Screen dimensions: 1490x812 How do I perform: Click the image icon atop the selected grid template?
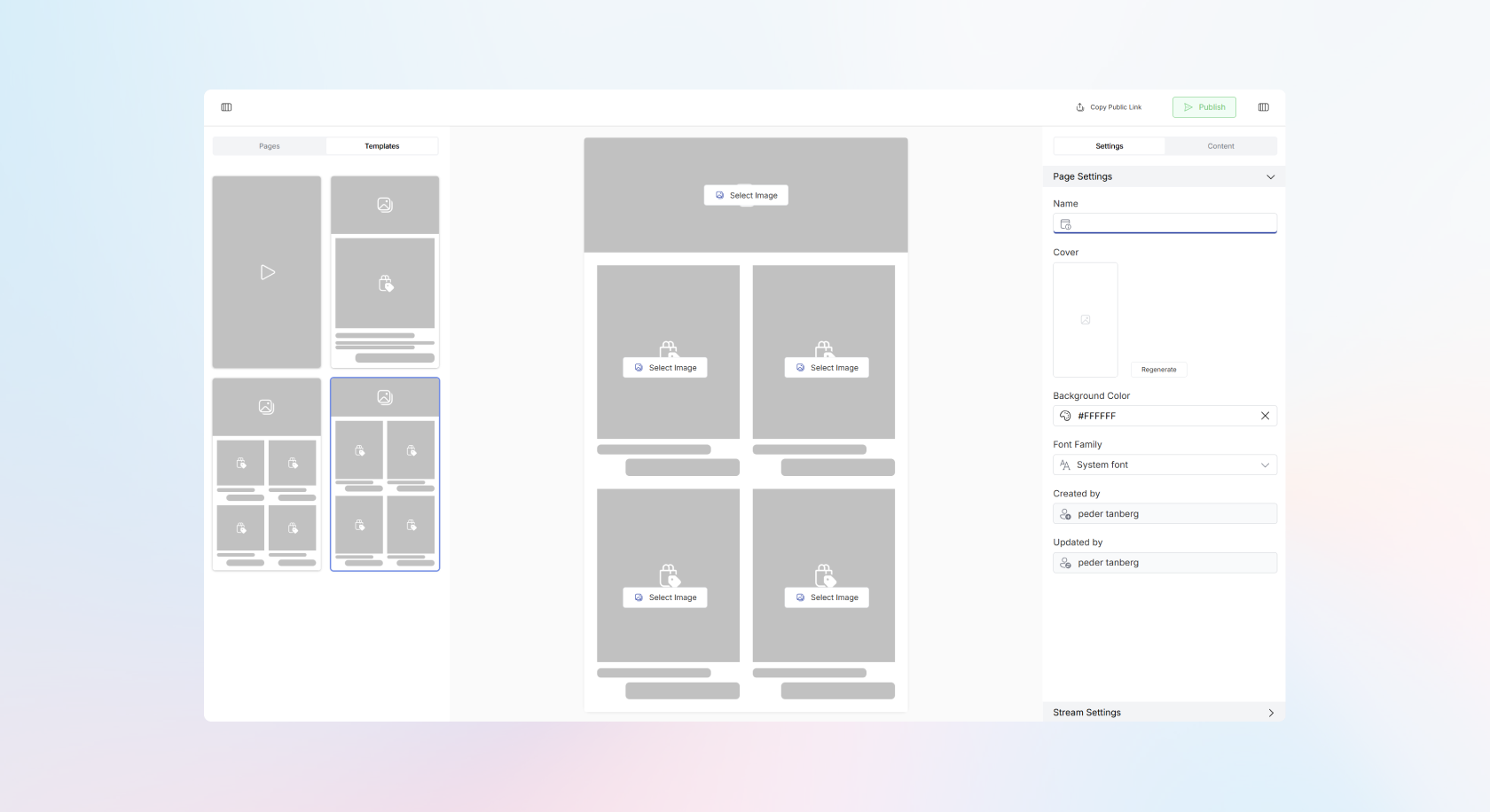(x=384, y=397)
